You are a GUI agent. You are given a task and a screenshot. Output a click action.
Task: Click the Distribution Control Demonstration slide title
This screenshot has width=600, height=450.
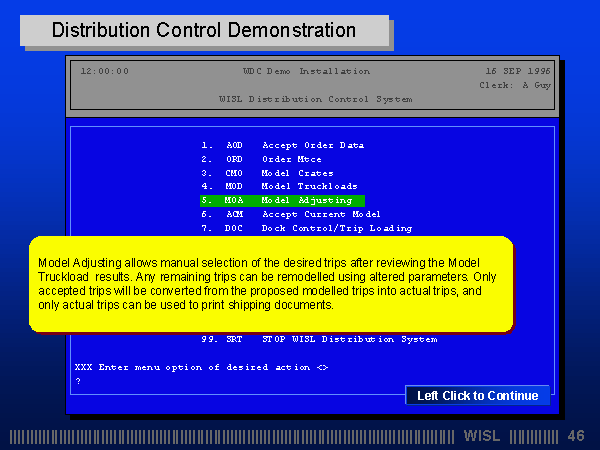204,30
